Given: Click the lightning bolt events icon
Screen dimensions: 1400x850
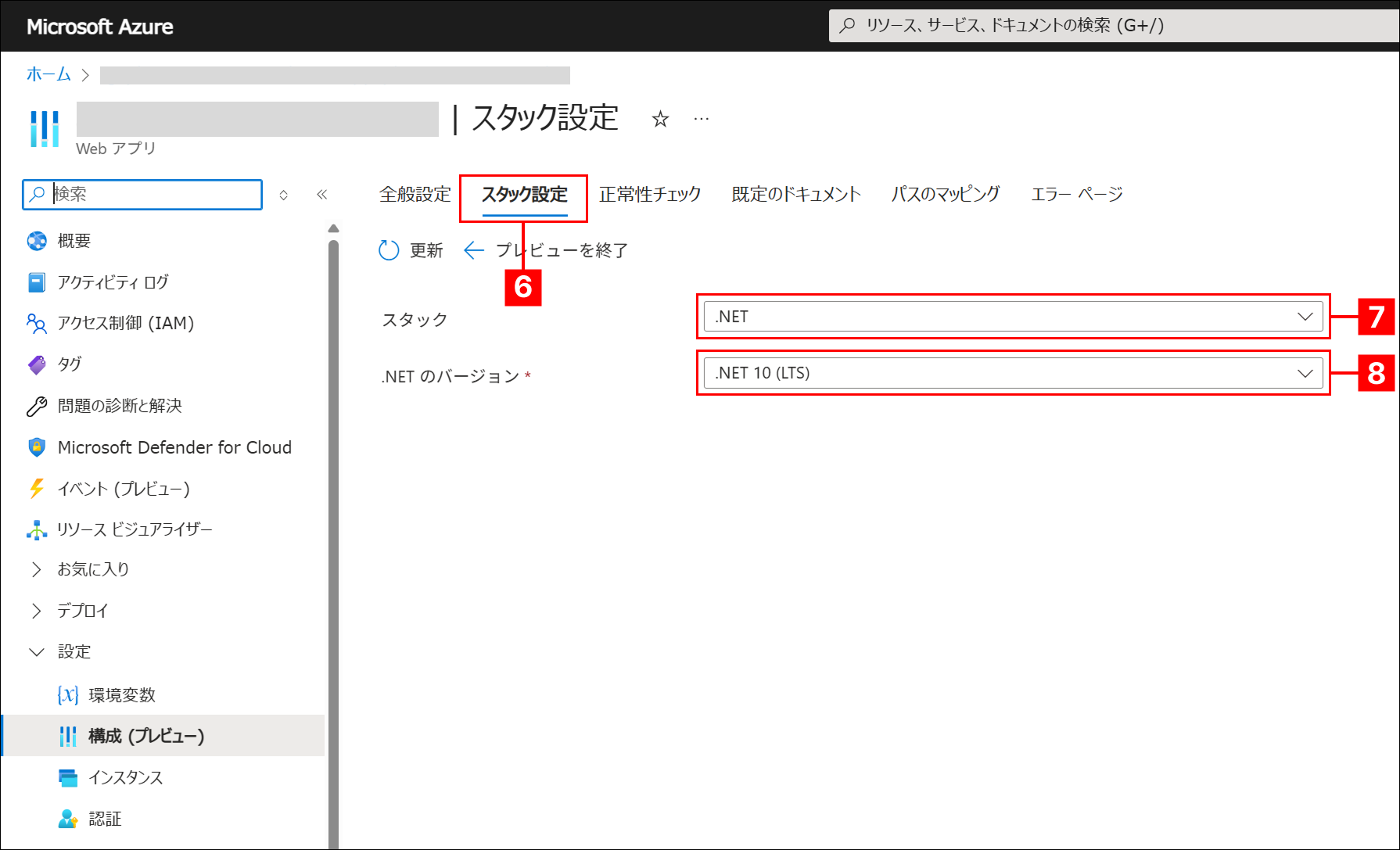Looking at the screenshot, I should (x=37, y=489).
